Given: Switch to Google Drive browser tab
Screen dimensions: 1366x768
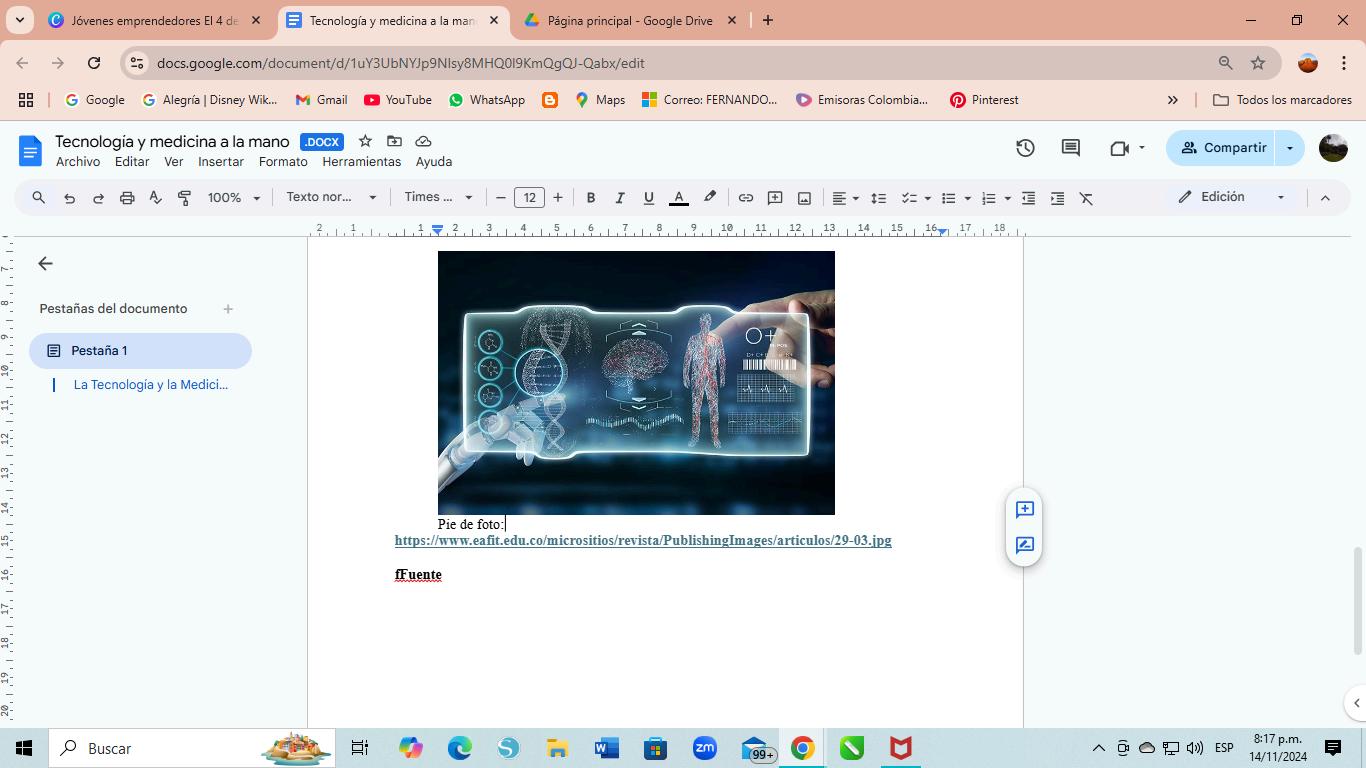Looking at the screenshot, I should (x=629, y=20).
